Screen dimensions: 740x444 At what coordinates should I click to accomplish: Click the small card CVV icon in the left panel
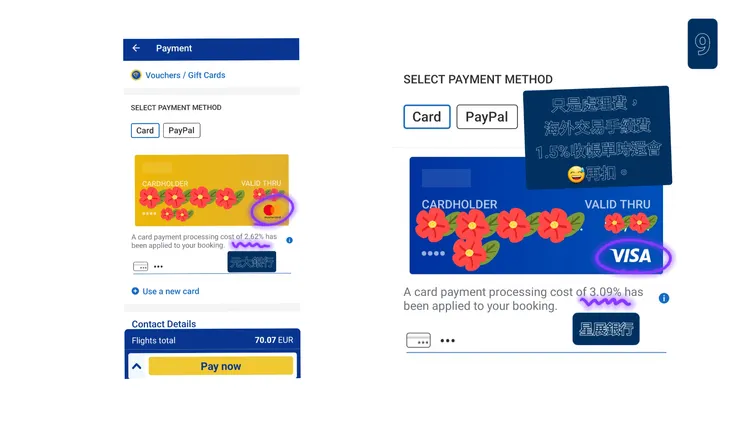140,267
